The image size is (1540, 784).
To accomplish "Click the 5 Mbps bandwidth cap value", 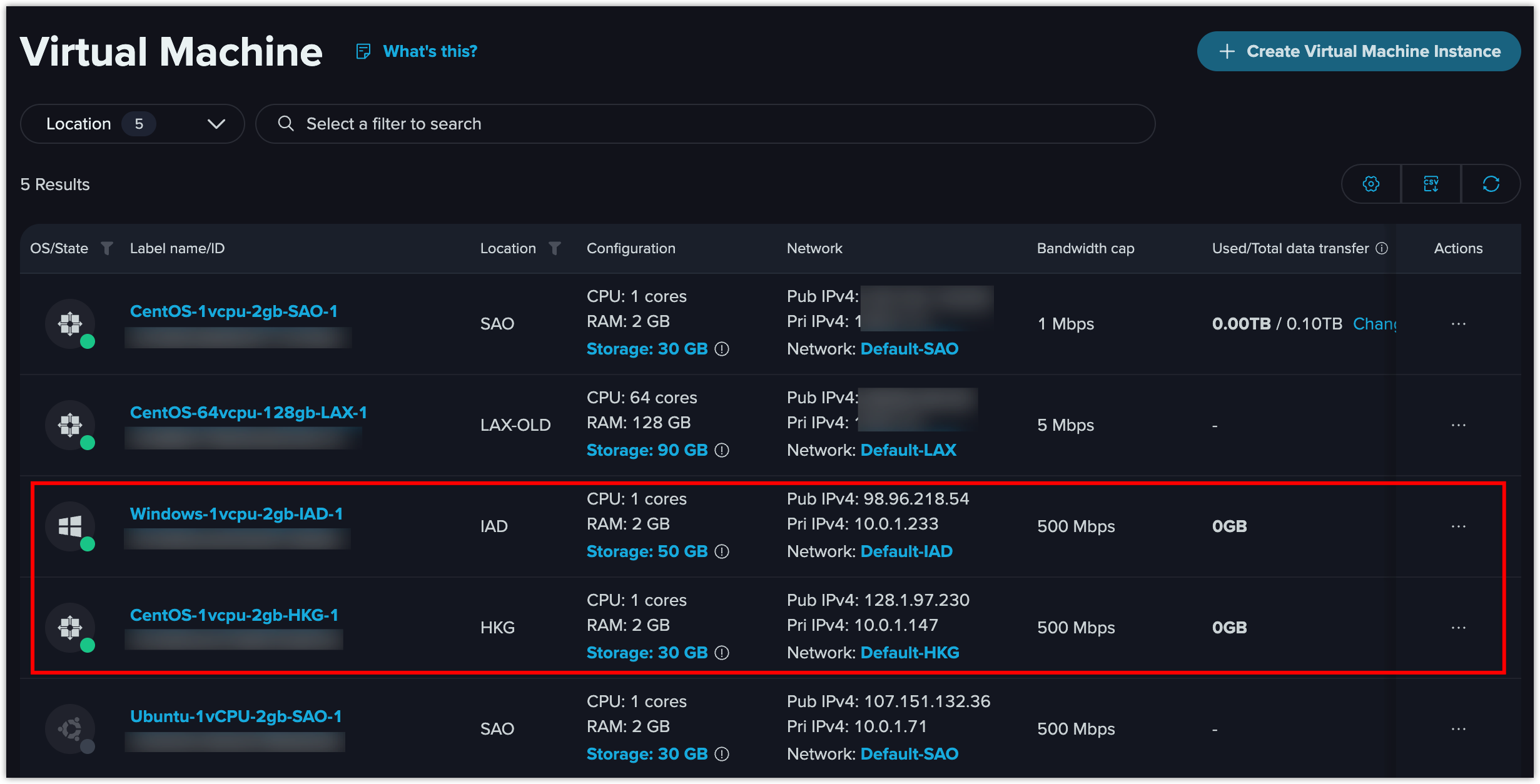I will click(x=1065, y=425).
